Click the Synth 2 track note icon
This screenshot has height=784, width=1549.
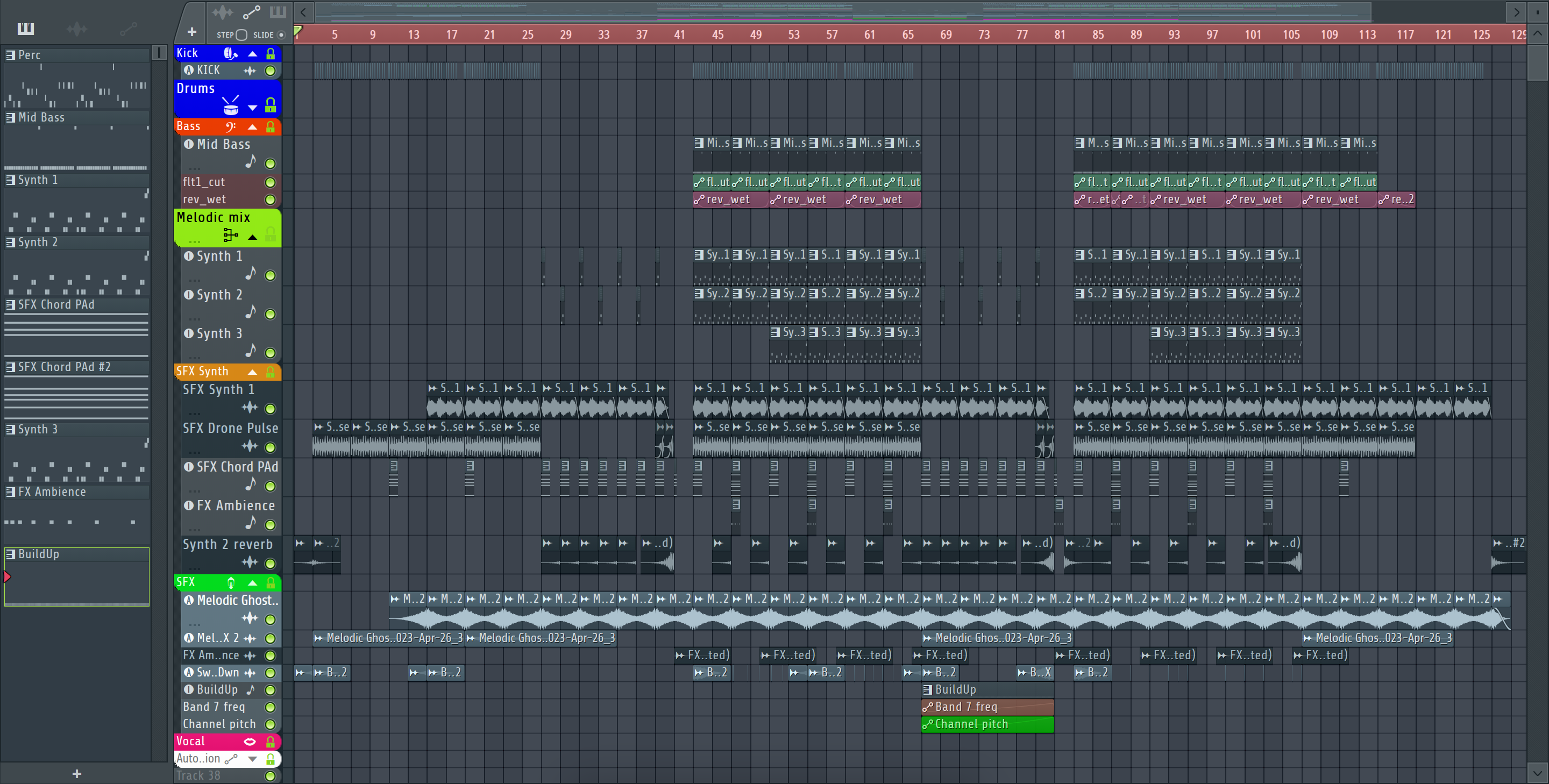coord(251,311)
